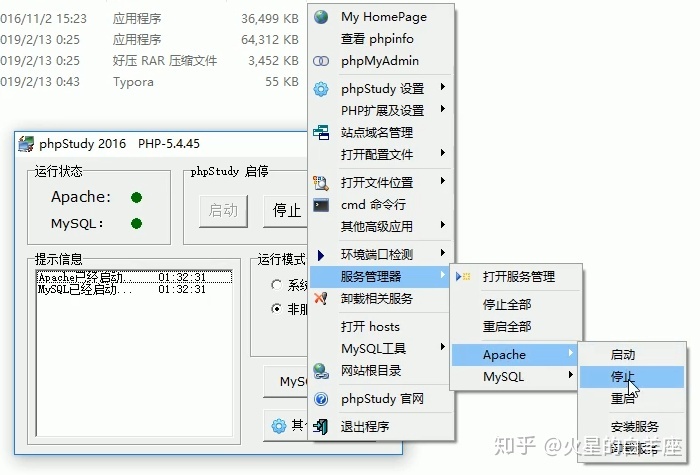This screenshot has width=700, height=475.
Task: Click the phpStudy 2016 title bar app icon
Action: pyautogui.click(x=26, y=144)
